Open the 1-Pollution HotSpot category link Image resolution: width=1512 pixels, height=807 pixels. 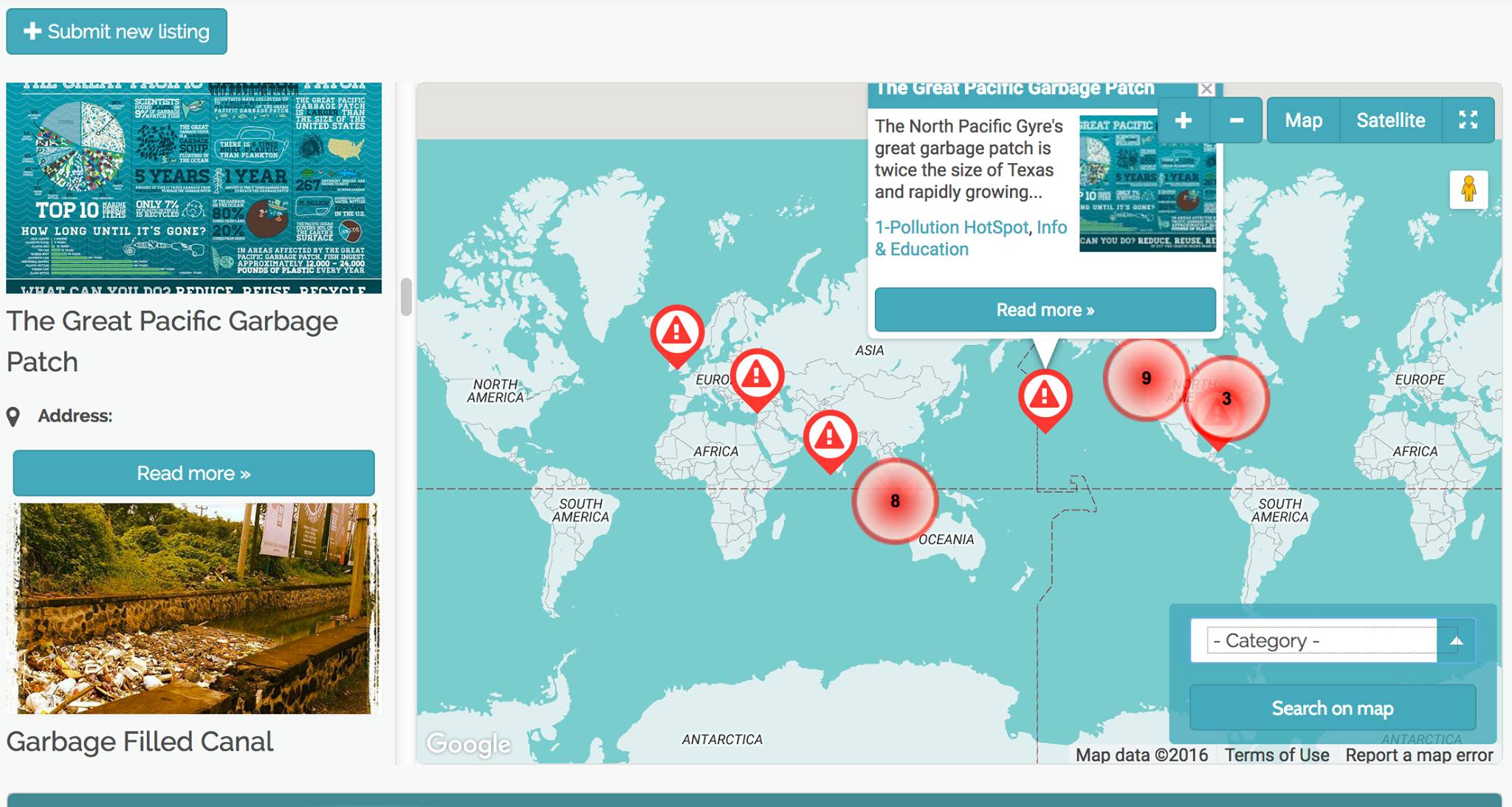952,227
